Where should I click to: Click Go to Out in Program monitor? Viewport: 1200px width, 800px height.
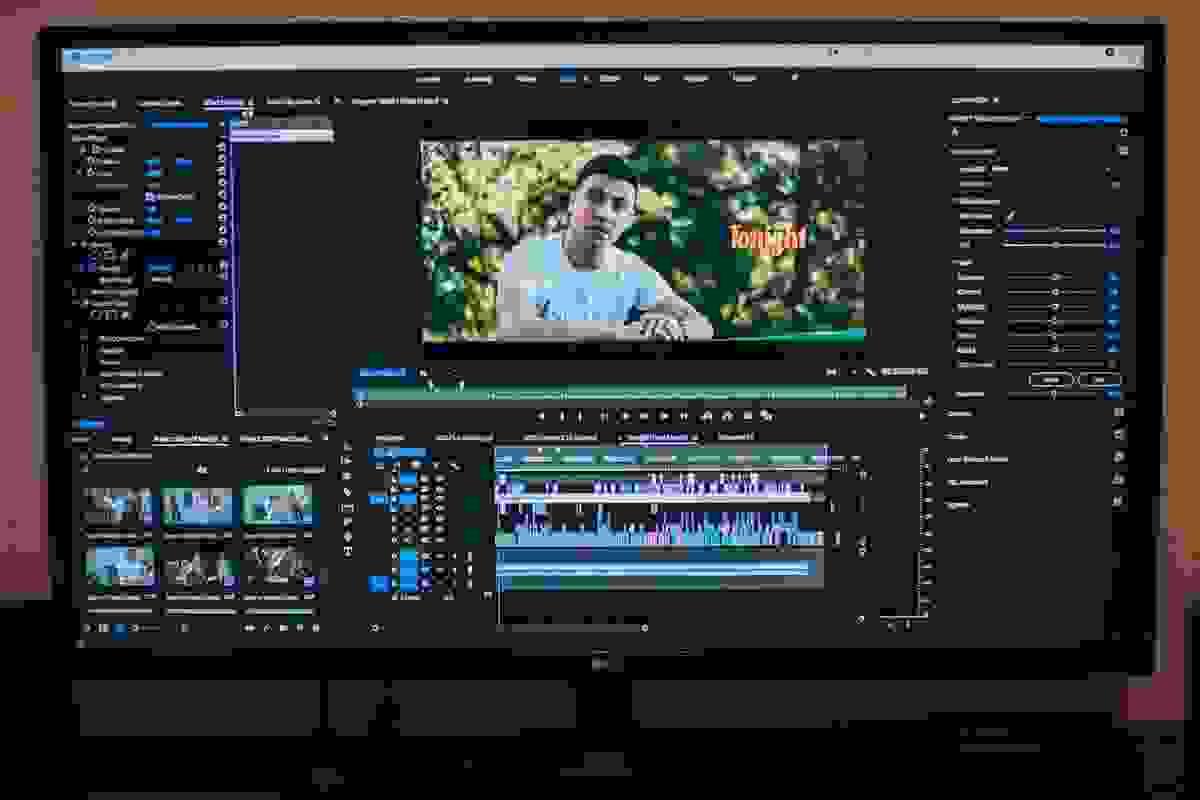(684, 416)
